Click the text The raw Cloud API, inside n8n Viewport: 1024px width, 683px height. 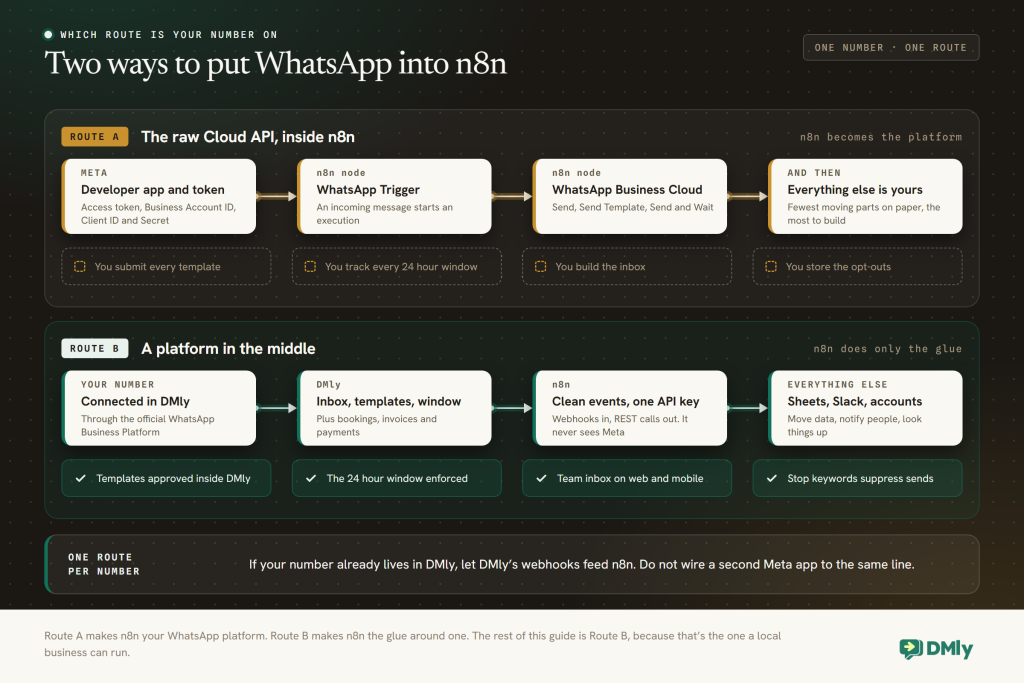(x=248, y=136)
